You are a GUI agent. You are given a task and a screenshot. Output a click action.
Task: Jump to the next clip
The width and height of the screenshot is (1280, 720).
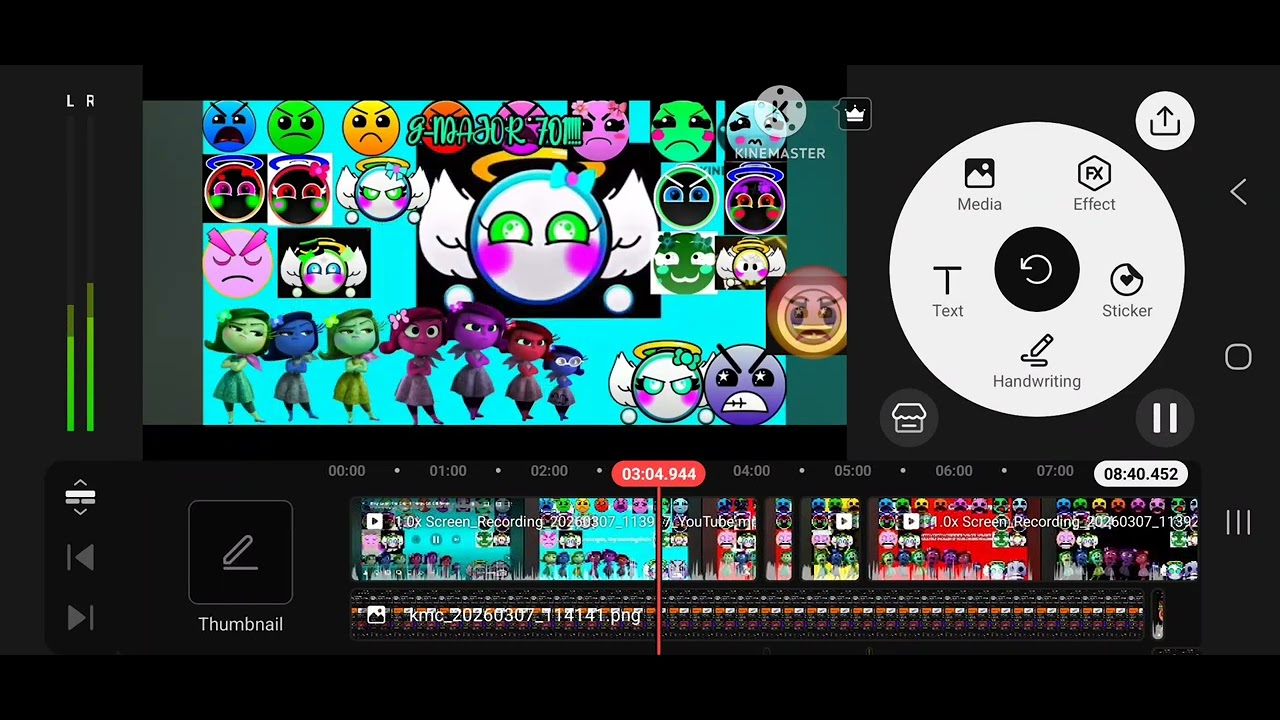pos(80,618)
